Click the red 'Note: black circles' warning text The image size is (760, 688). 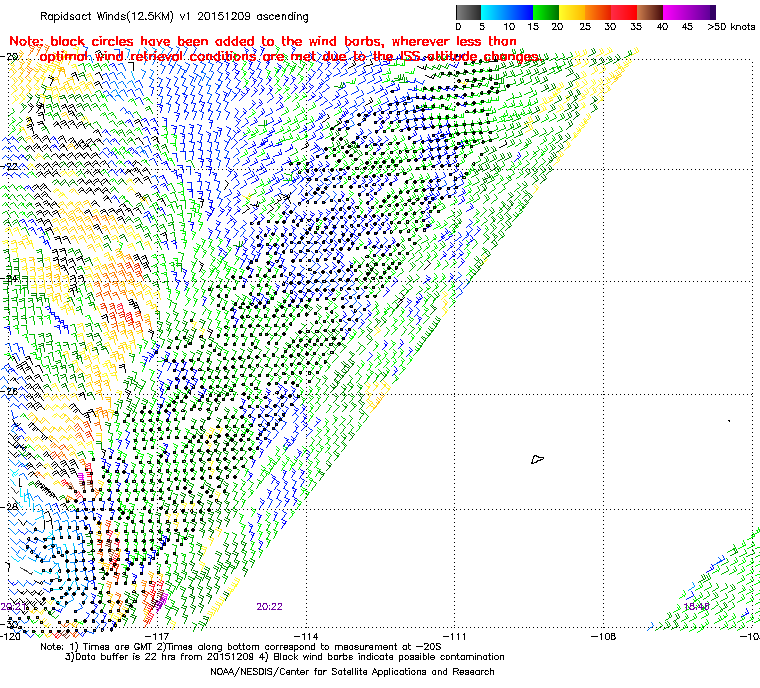coord(275,49)
